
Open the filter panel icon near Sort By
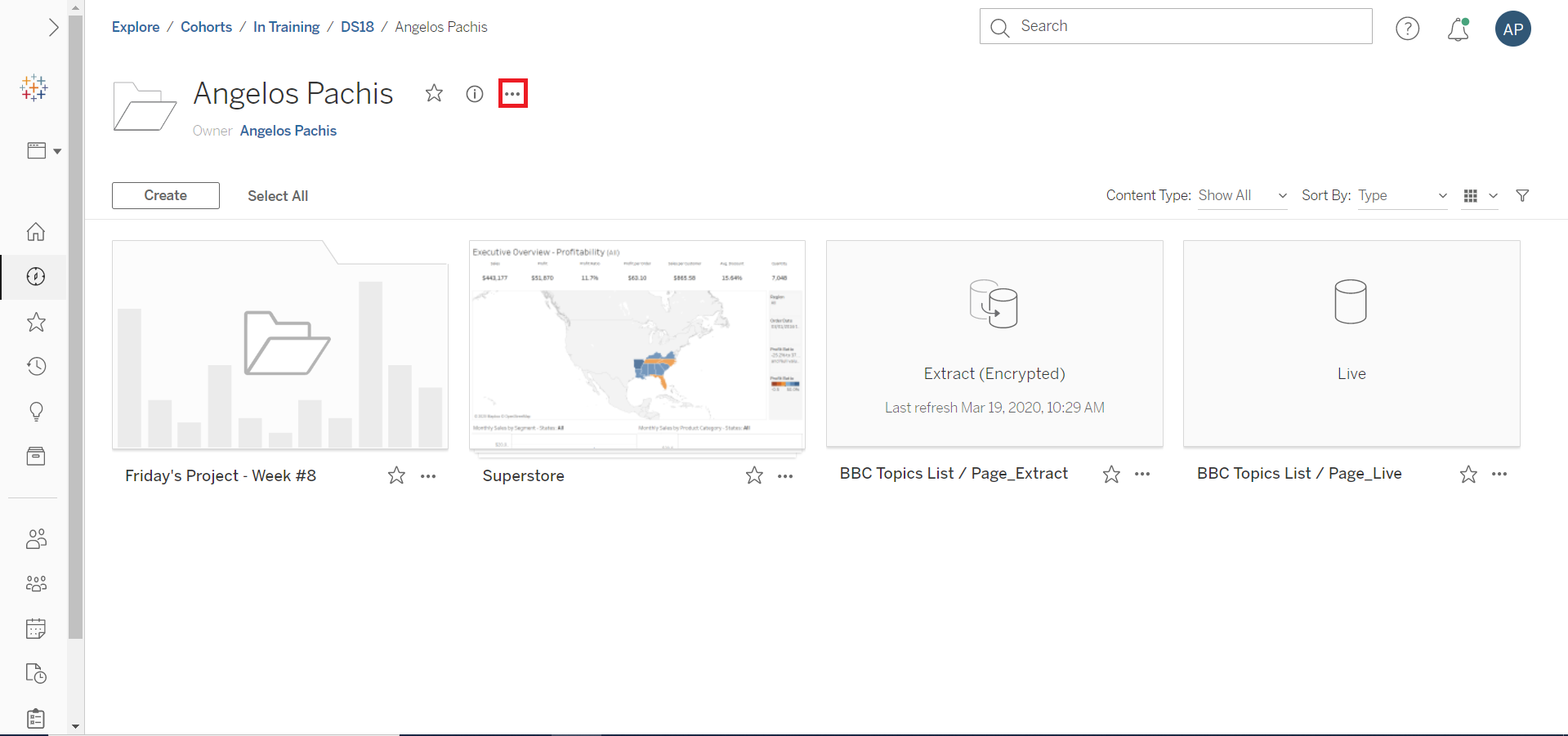[1522, 195]
